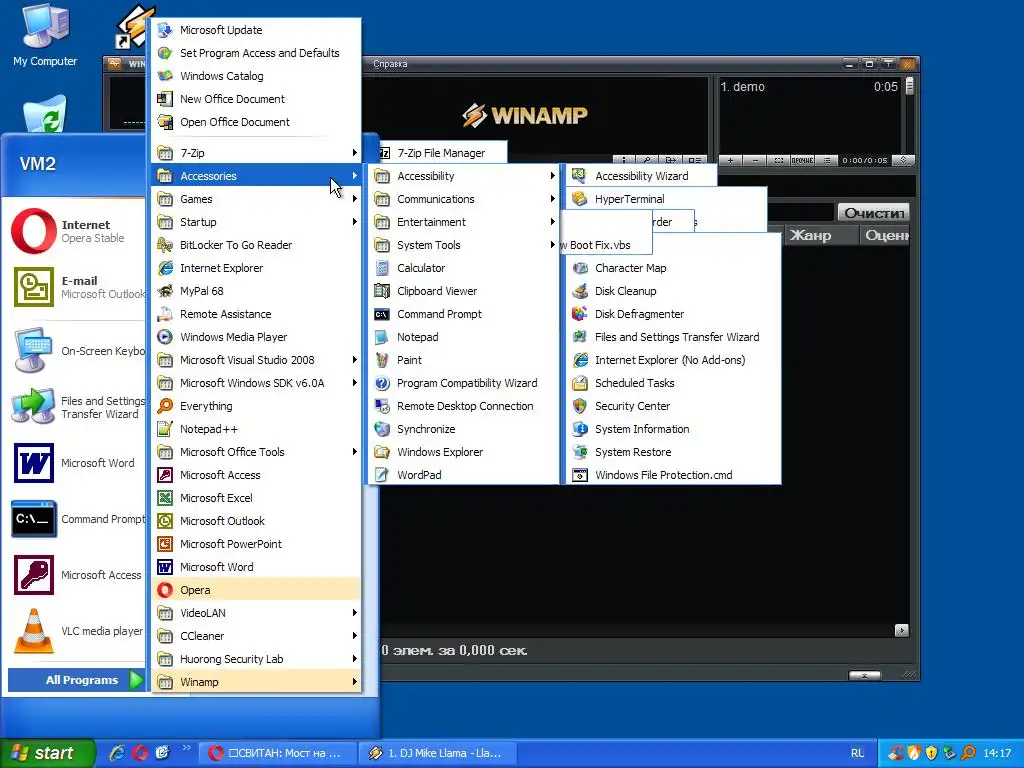Open the System Tools submenu
This screenshot has width=1024, height=768.
[x=464, y=245]
